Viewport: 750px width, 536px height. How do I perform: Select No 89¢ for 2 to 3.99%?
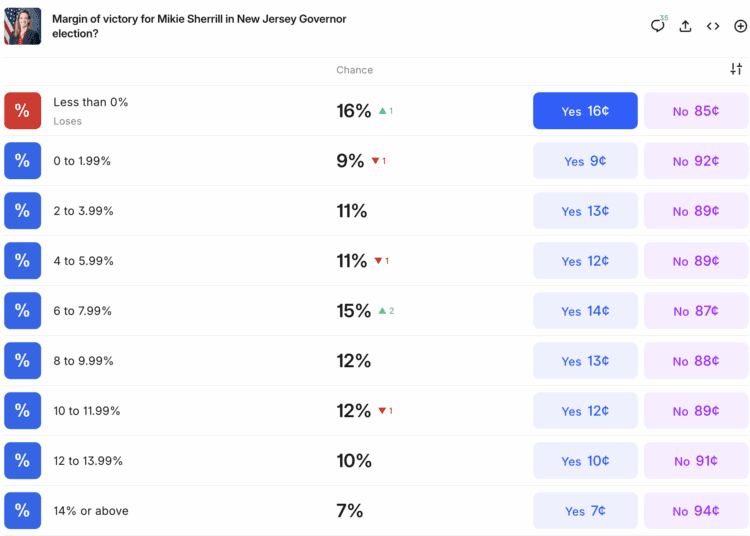695,211
